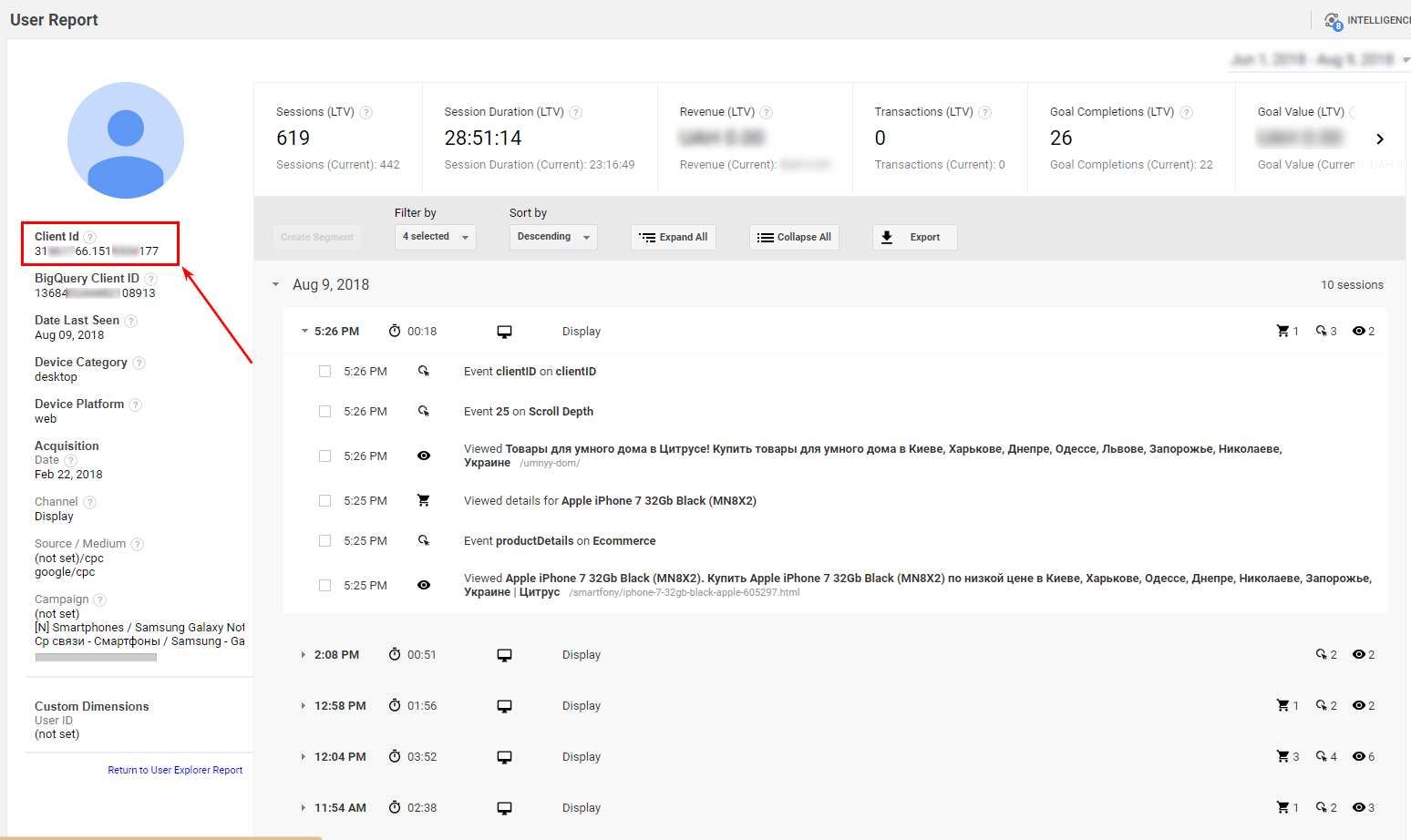Viewport: 1411px width, 840px height.
Task: Click help icon next to Sessions (LTV)
Action: pyautogui.click(x=366, y=113)
